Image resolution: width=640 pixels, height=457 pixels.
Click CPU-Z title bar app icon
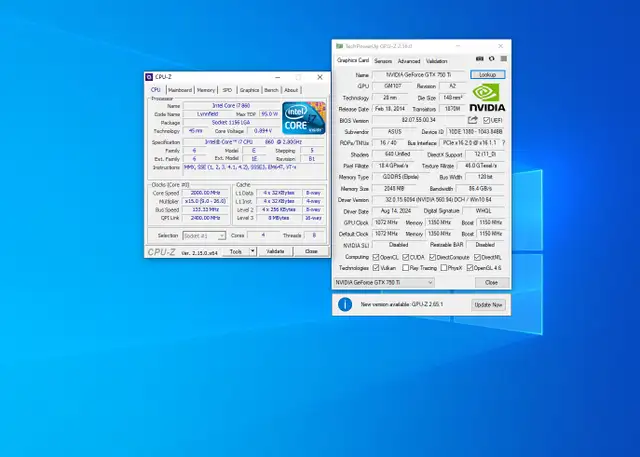(x=149, y=77)
